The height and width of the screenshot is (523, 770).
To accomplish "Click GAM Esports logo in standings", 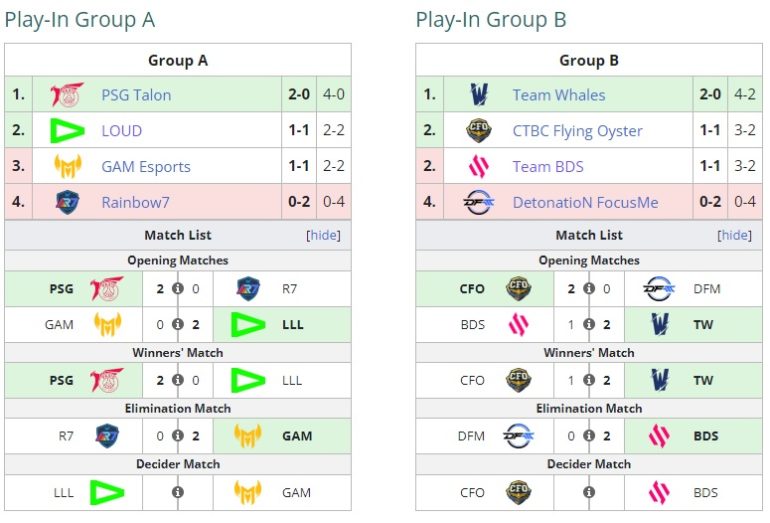I will (x=68, y=167).
